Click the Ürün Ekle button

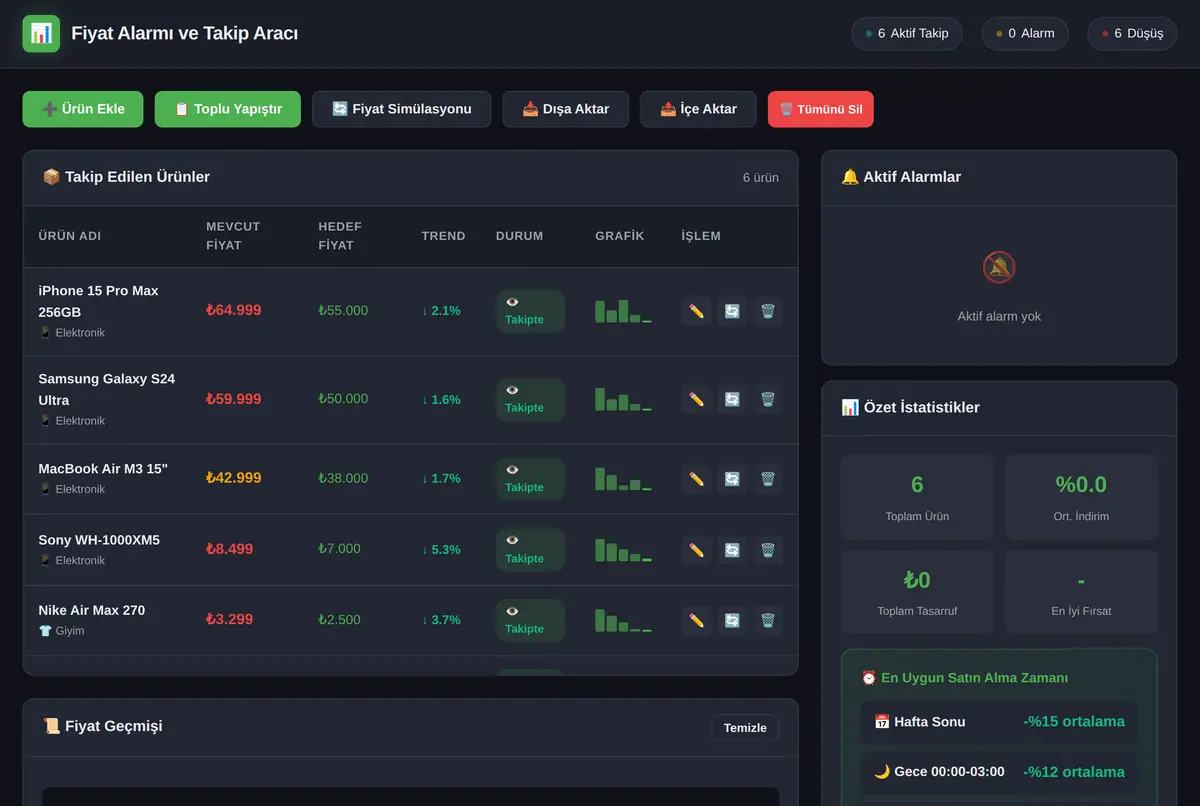(83, 109)
